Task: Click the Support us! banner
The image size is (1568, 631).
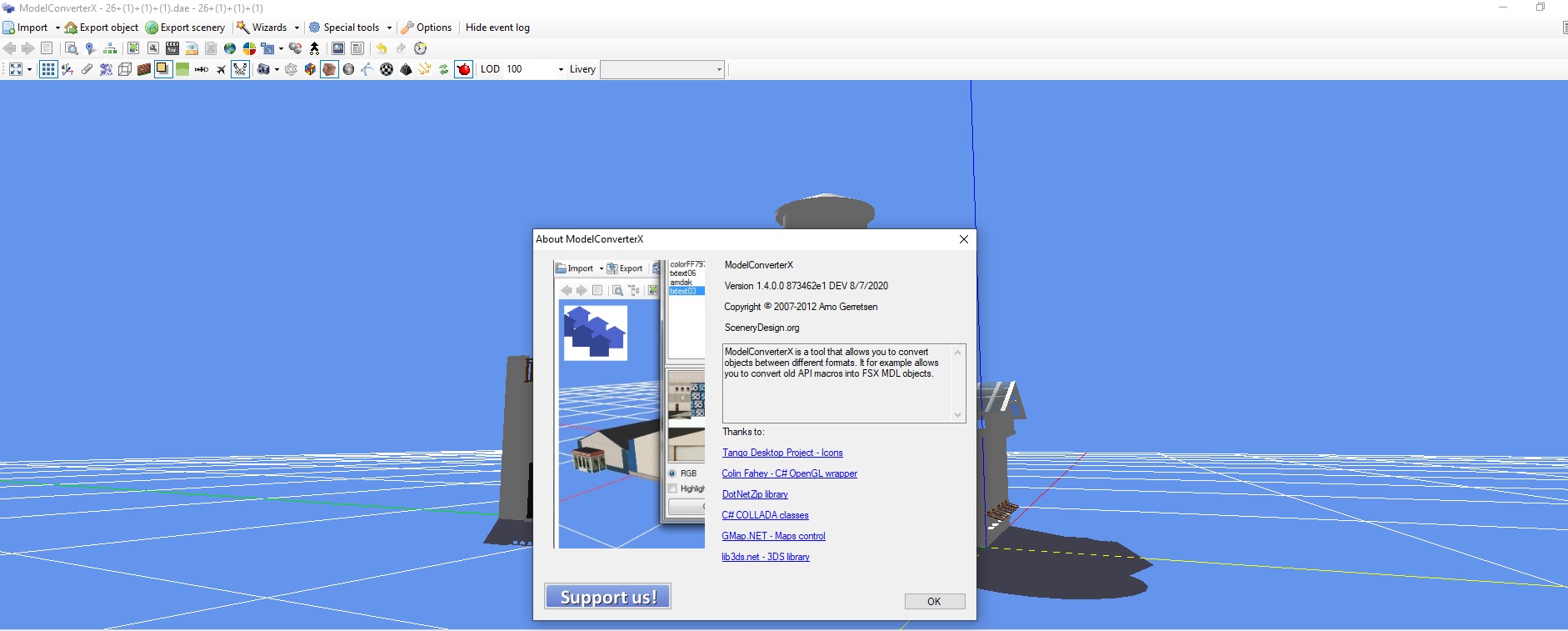Action: click(x=608, y=597)
